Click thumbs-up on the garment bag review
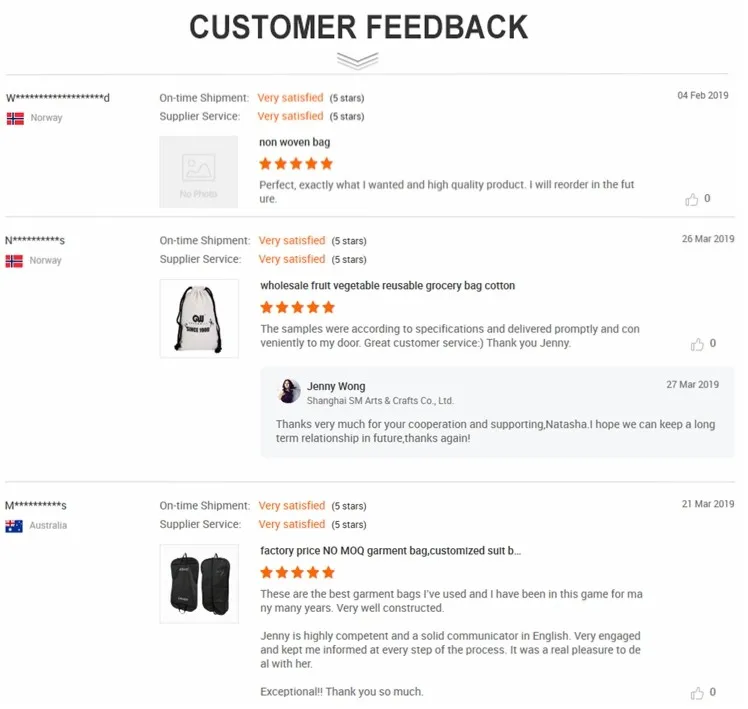Screen dimensions: 748x709 coord(697,693)
